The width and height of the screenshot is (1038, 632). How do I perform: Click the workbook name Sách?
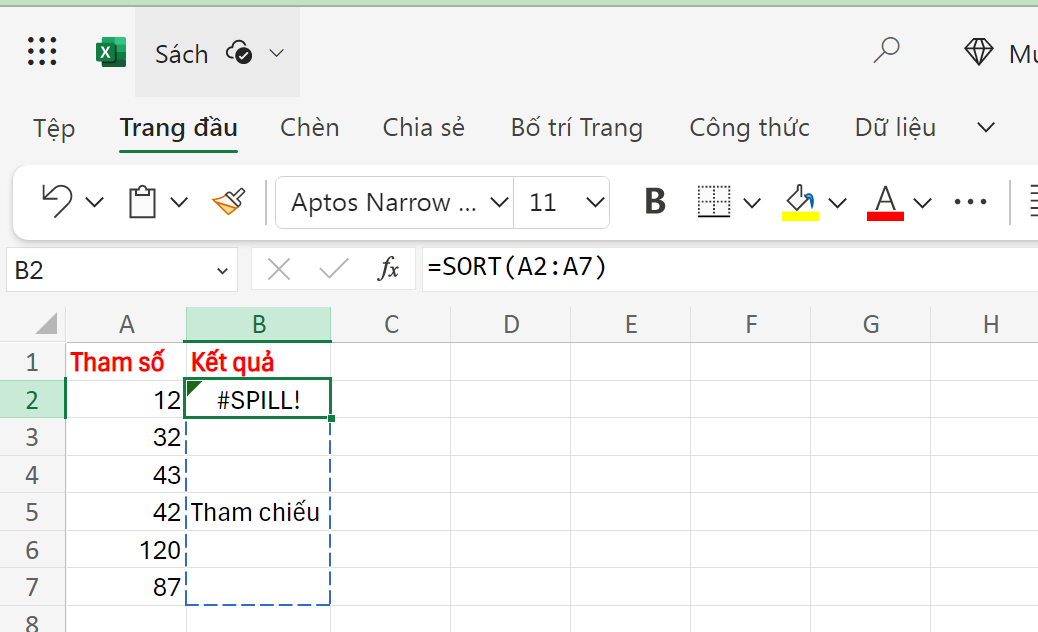(x=181, y=54)
